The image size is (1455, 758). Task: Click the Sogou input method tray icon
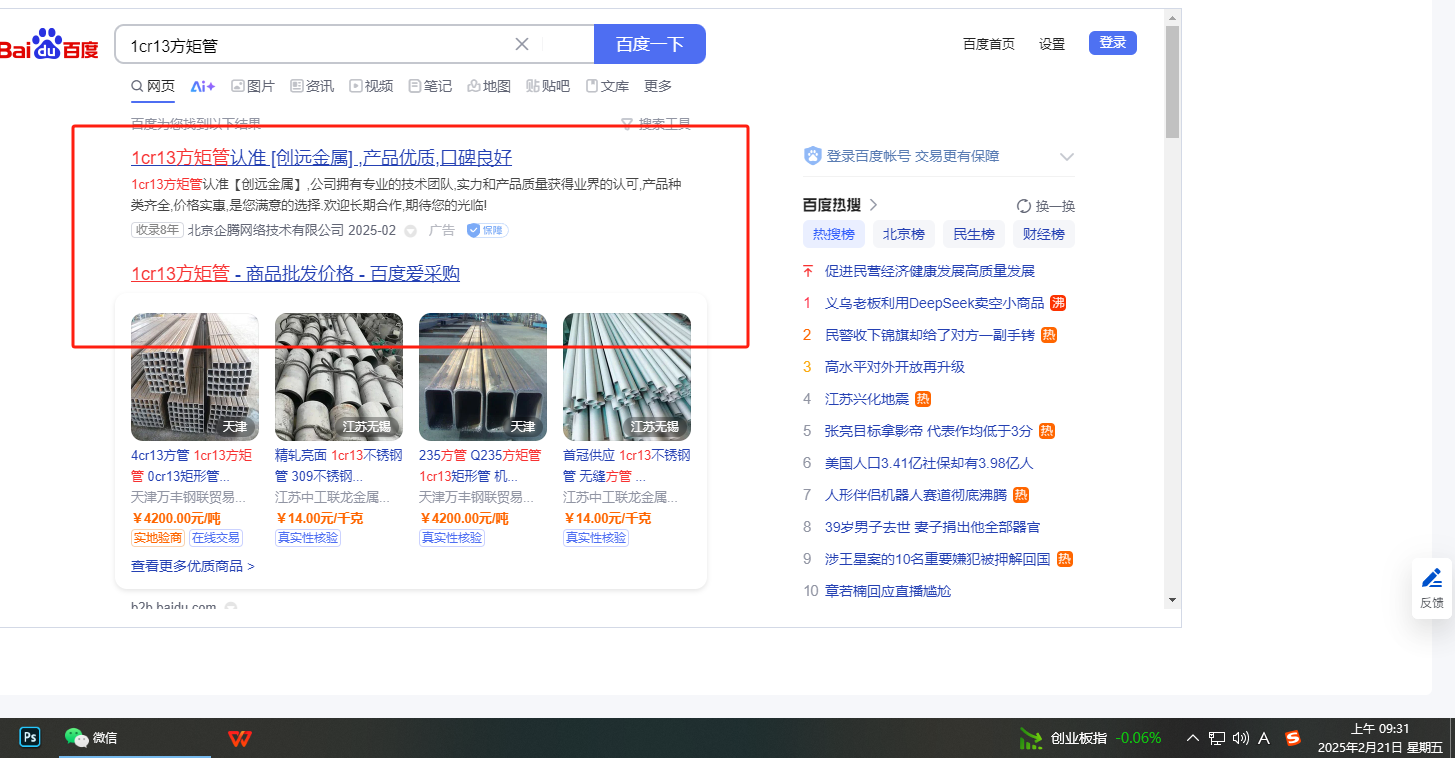click(1293, 738)
